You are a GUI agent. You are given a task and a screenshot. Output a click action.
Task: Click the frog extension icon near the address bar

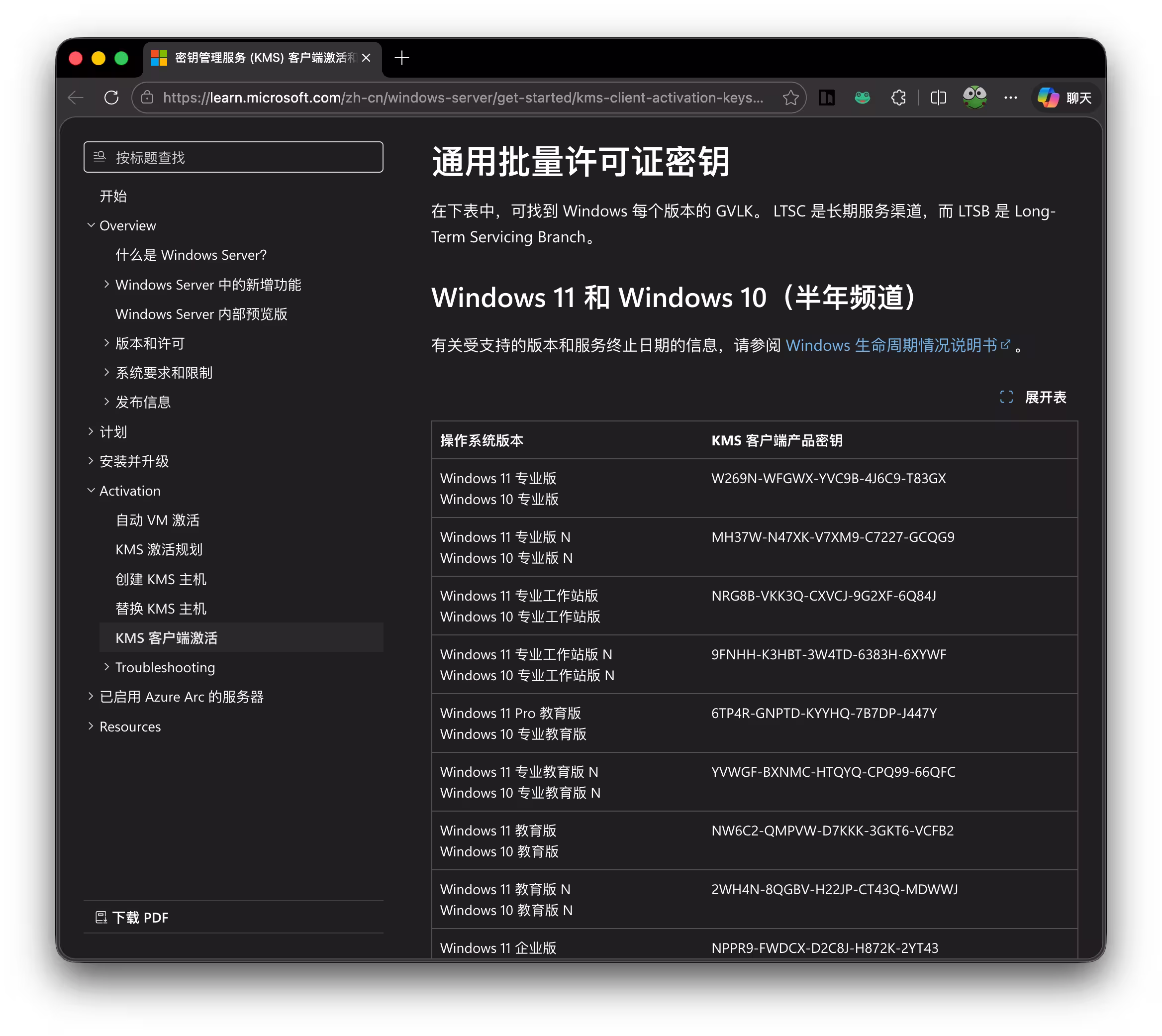(862, 98)
